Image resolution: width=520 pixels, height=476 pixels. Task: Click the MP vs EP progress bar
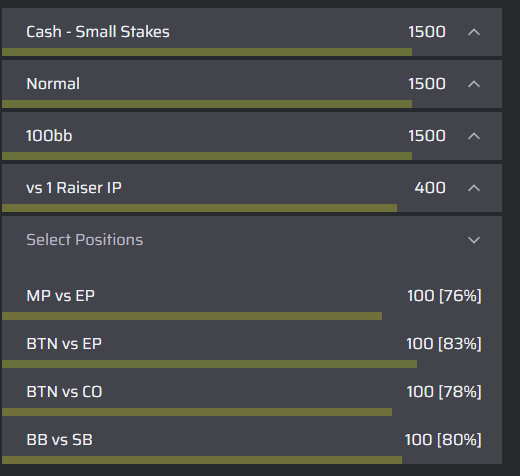[192, 316]
